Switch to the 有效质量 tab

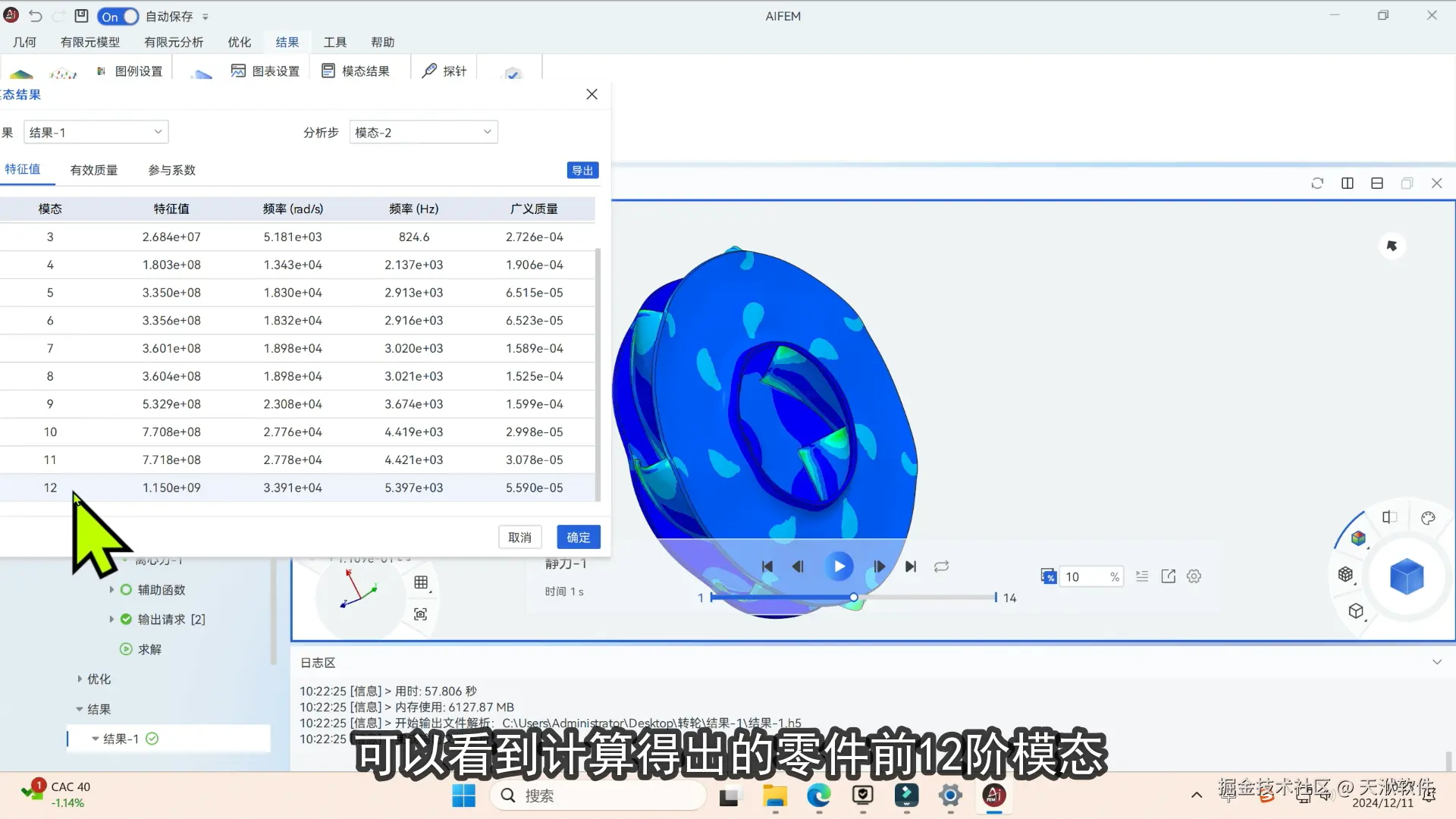pyautogui.click(x=94, y=170)
